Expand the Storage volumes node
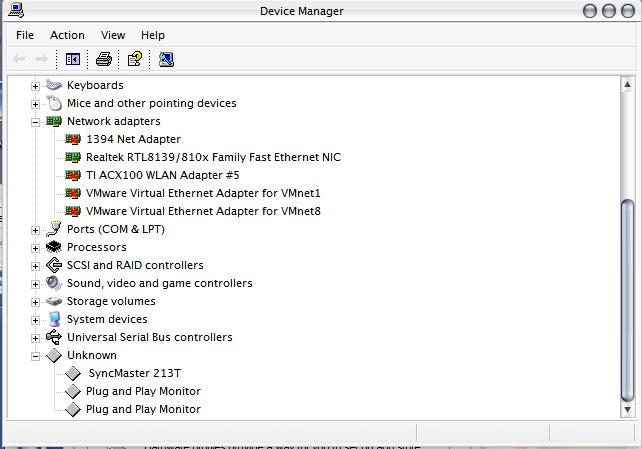 tap(35, 302)
